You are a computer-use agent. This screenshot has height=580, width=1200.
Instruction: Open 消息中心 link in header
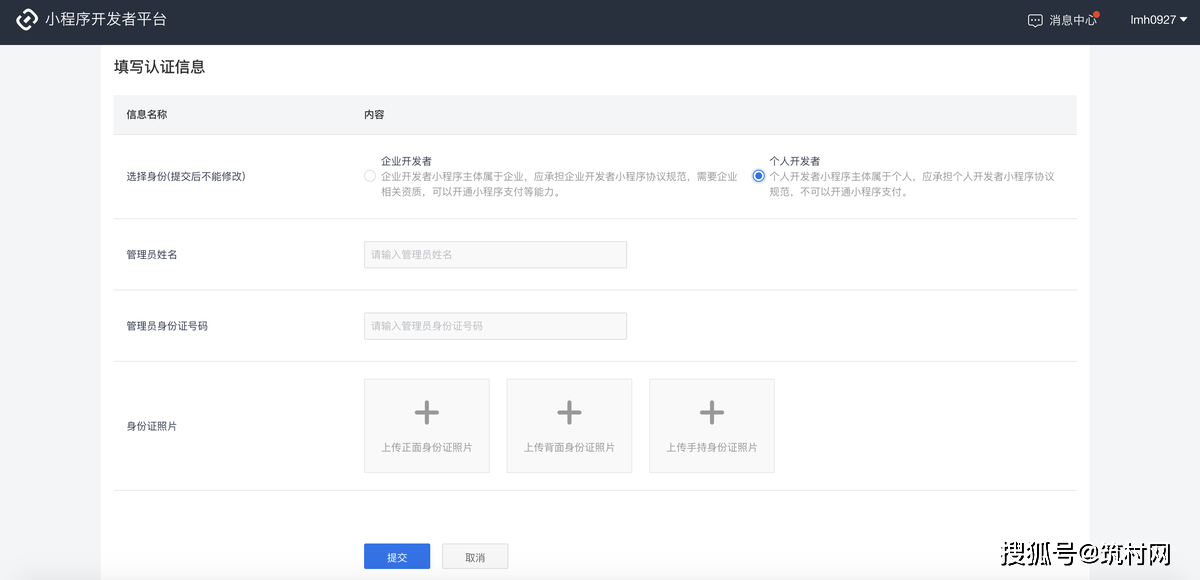pyautogui.click(x=1073, y=20)
